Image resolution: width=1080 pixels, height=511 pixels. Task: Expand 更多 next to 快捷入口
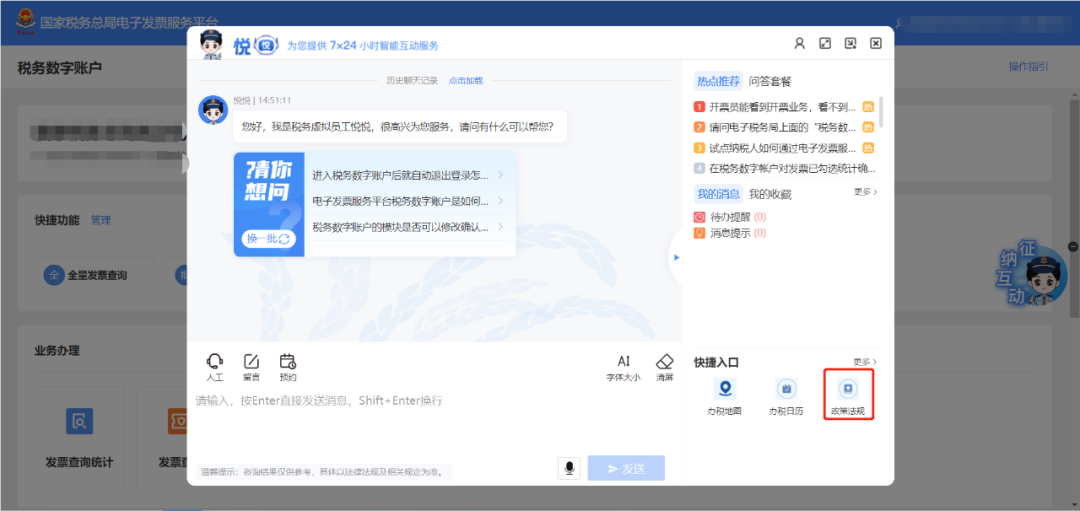coord(865,361)
